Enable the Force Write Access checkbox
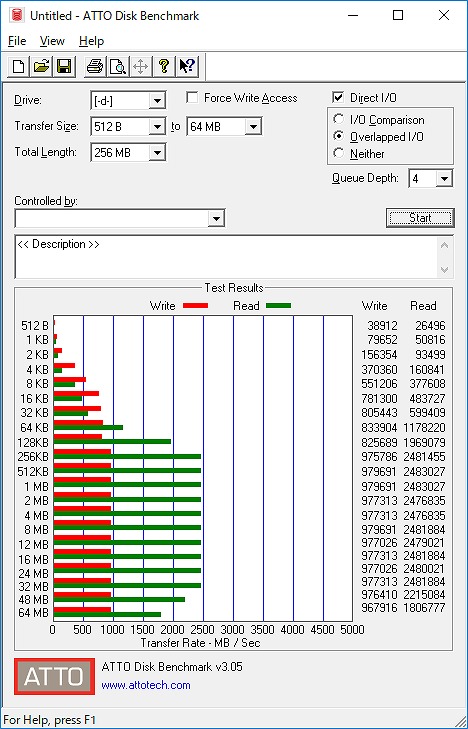The image size is (468, 729). 192,98
